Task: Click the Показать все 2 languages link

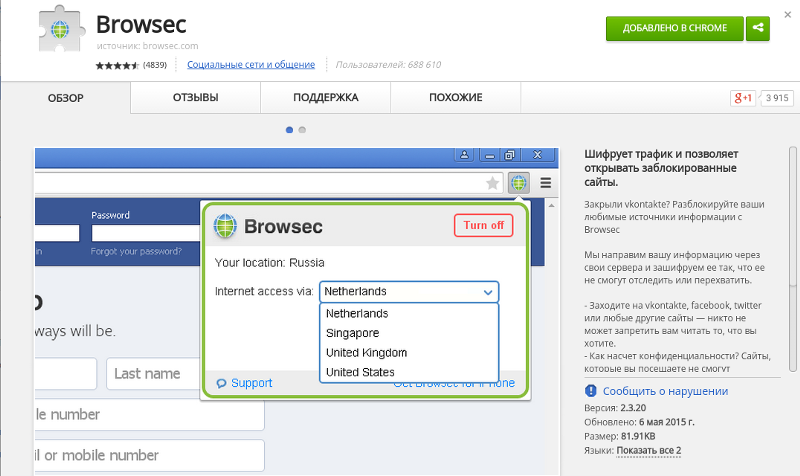Action: [648, 450]
